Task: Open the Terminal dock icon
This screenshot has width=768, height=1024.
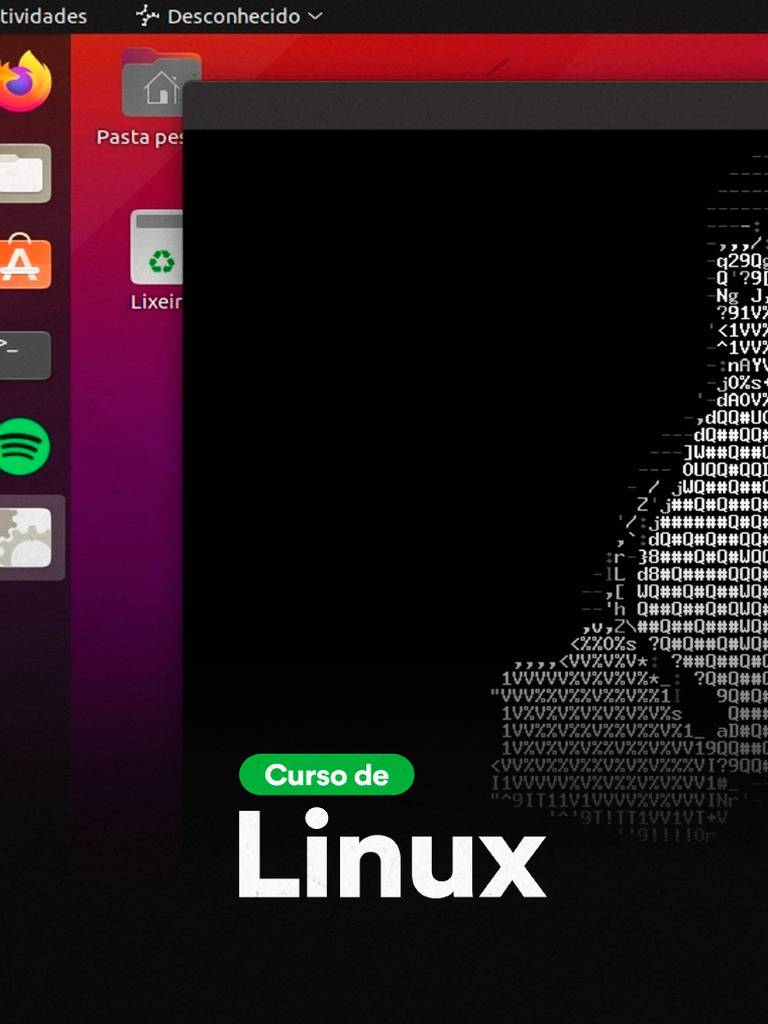Action: click(x=25, y=355)
